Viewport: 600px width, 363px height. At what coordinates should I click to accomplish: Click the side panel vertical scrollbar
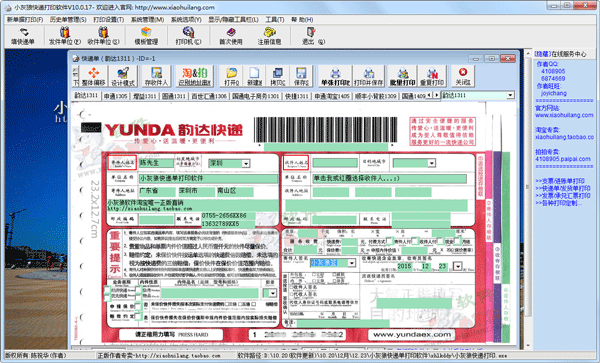(528, 199)
